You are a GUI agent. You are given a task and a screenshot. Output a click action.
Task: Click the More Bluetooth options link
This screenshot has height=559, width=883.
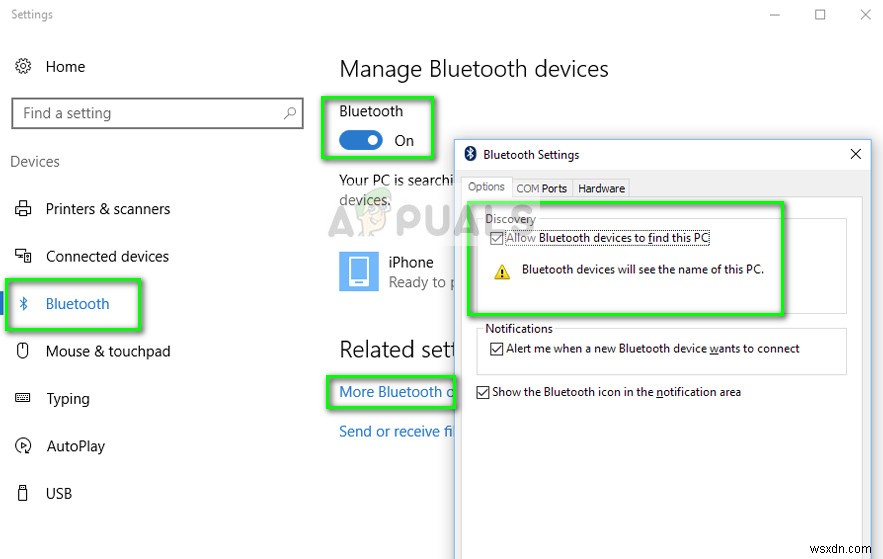396,392
